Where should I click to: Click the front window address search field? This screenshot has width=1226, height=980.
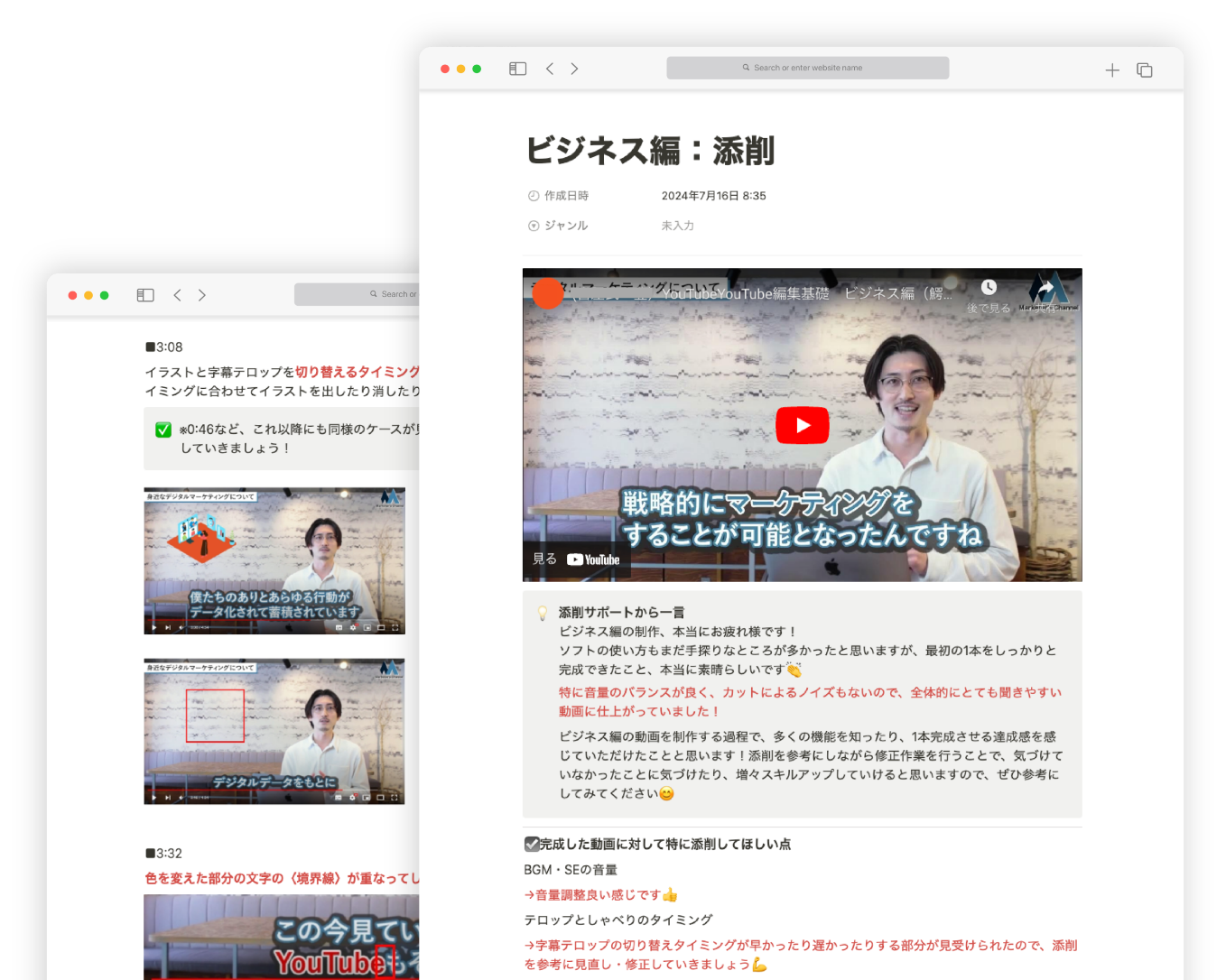pos(807,68)
